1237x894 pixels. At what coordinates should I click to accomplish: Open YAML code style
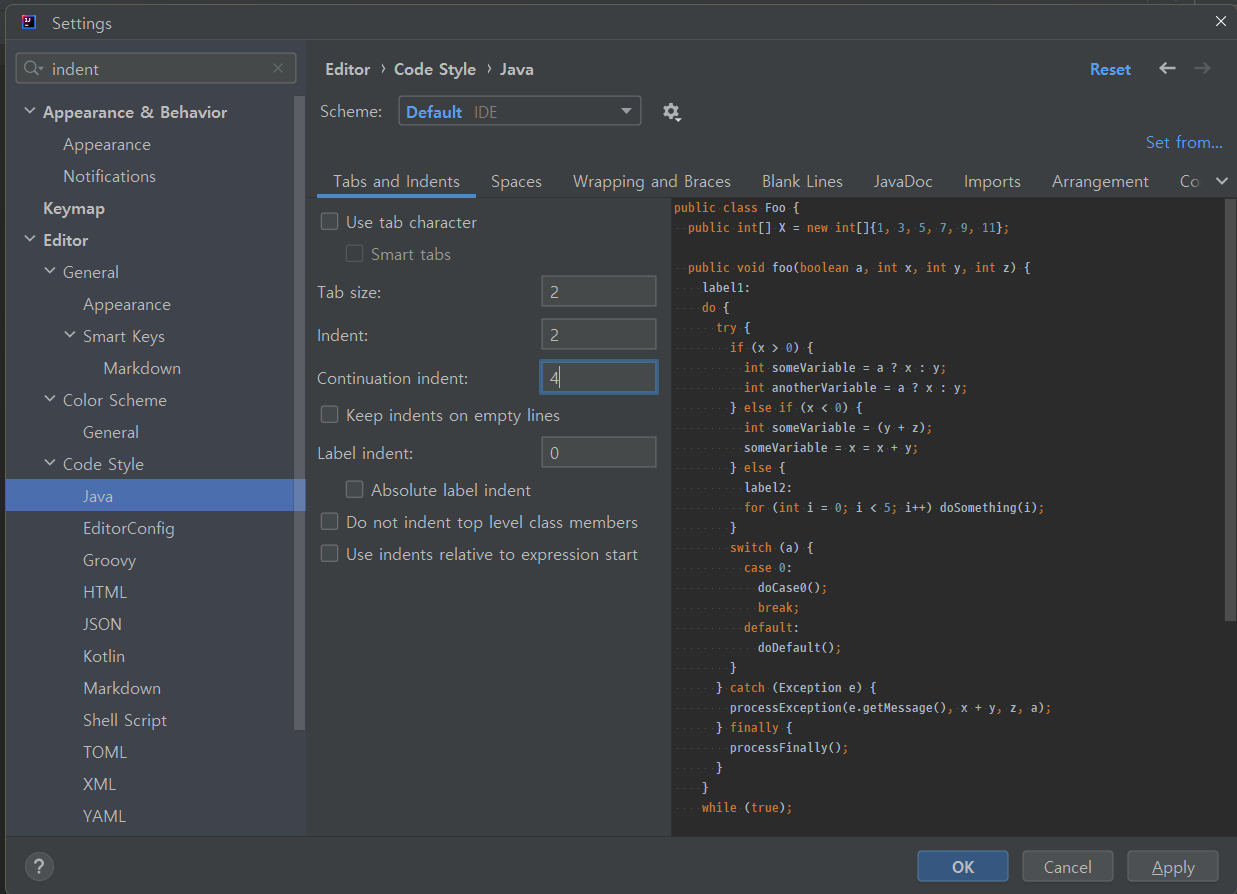pyautogui.click(x=104, y=816)
